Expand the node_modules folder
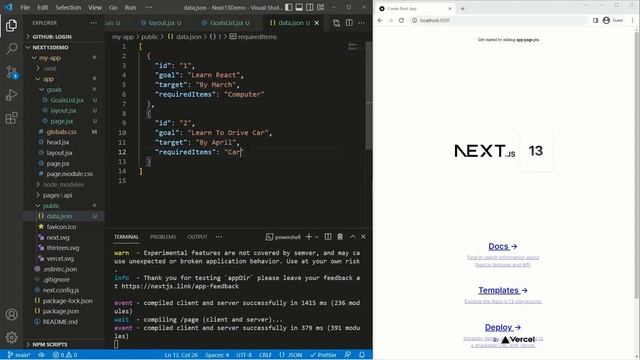This screenshot has width=640, height=360. click(63, 184)
